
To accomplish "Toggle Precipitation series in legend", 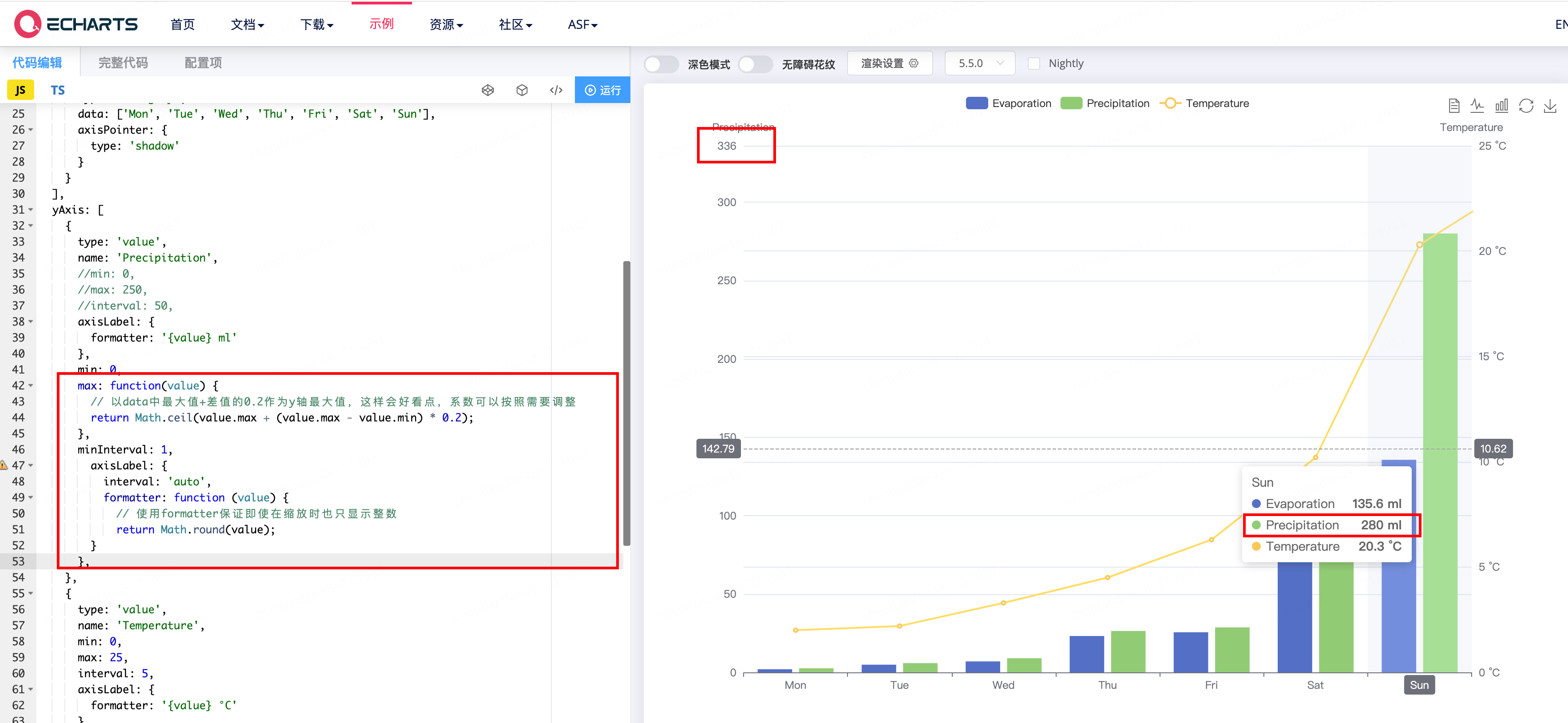I will point(1105,103).
